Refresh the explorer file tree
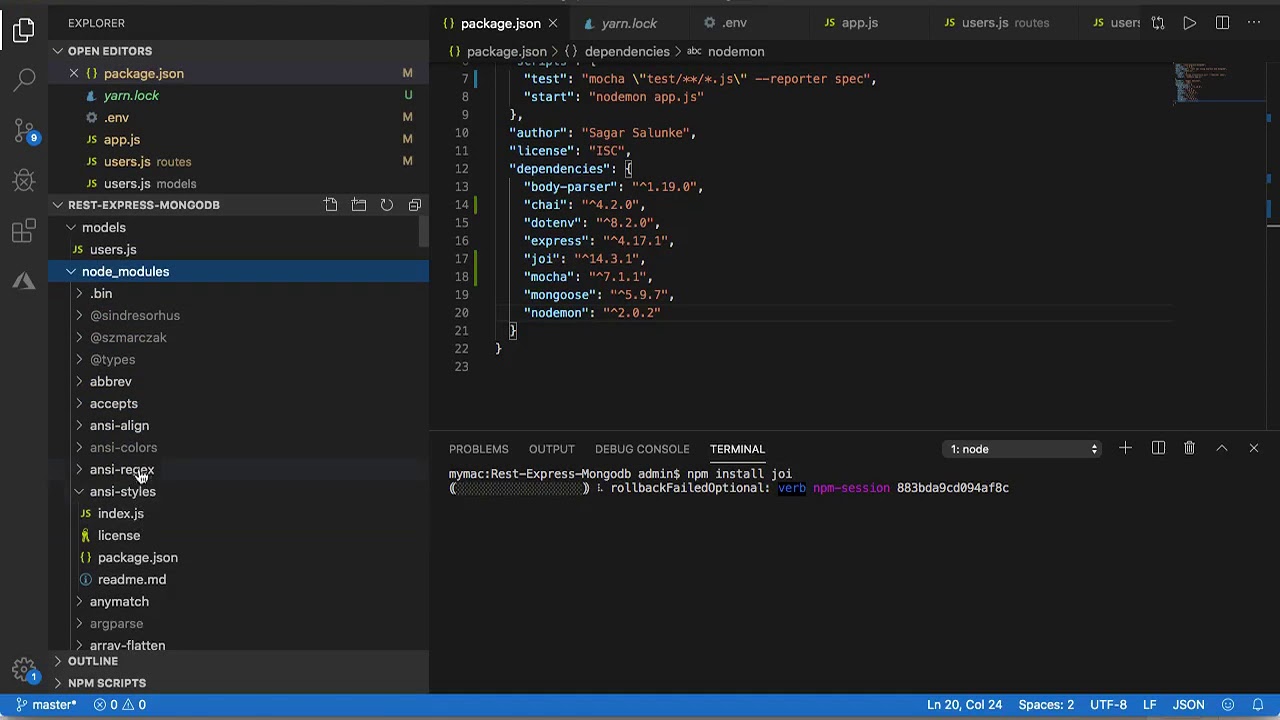 point(387,205)
